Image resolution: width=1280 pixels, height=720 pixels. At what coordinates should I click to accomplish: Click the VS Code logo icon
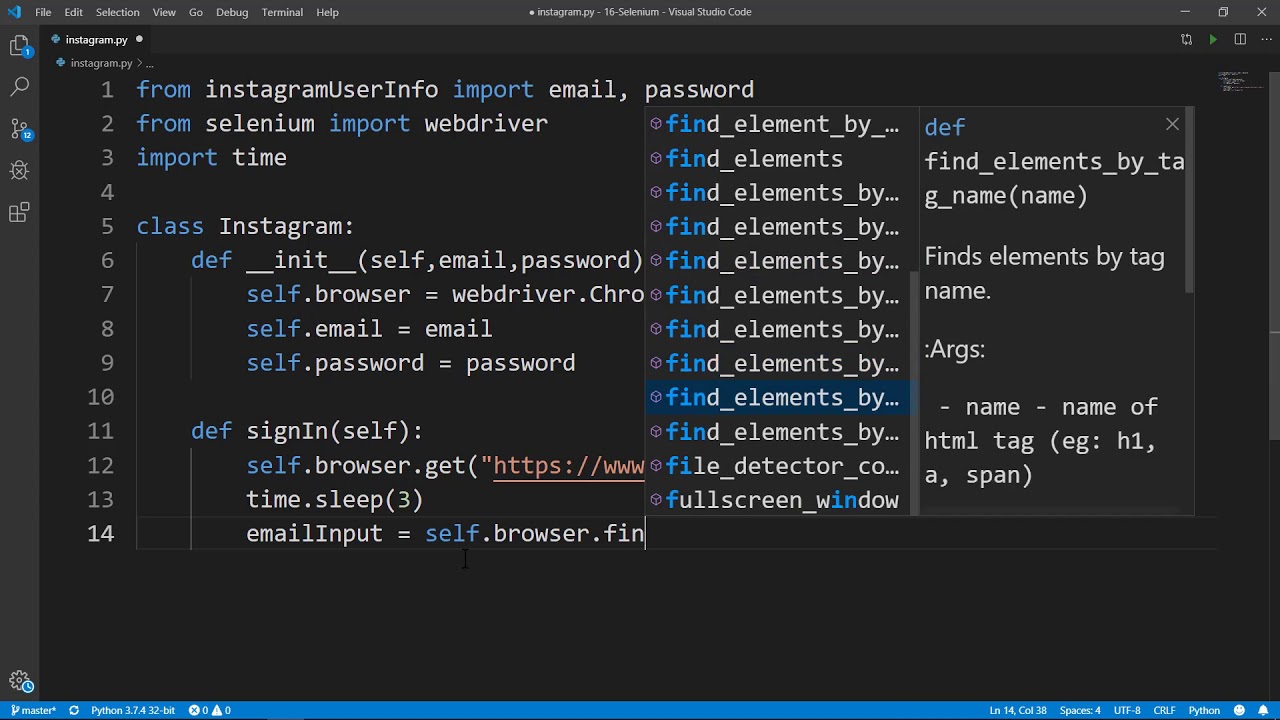point(14,12)
